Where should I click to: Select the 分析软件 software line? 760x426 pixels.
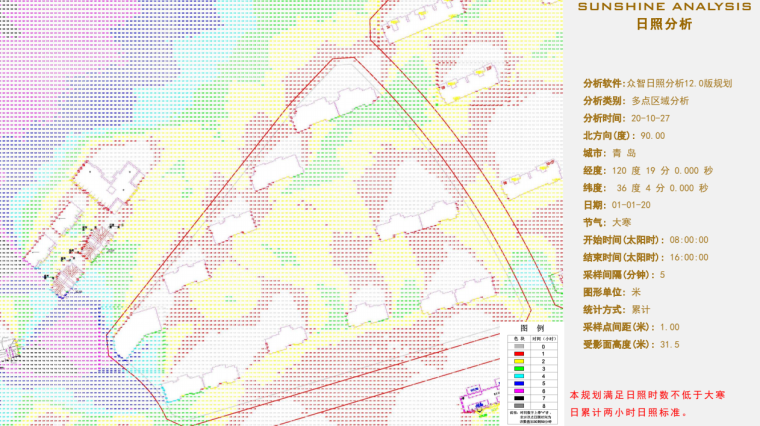tap(658, 84)
